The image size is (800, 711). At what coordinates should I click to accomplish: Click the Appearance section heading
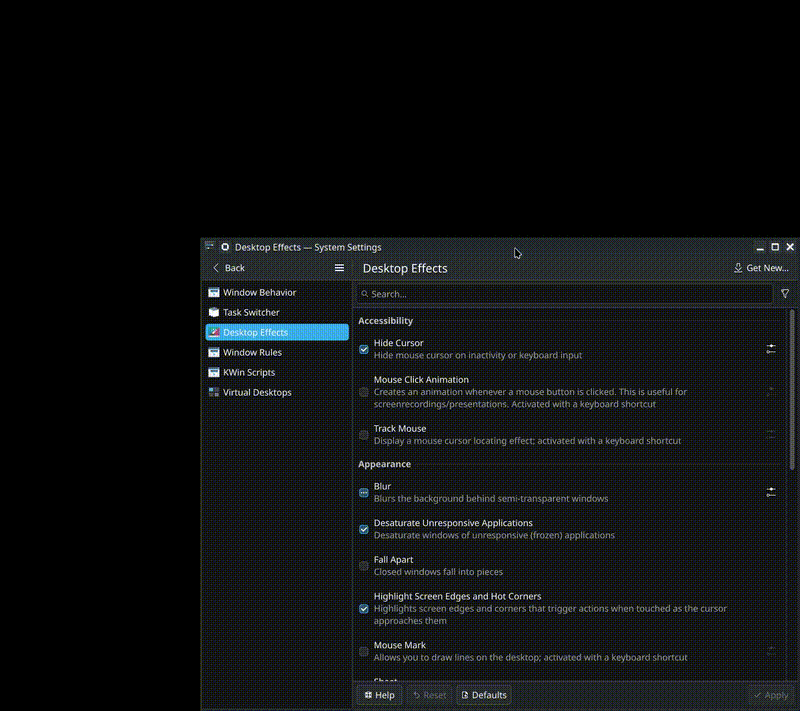(x=384, y=464)
